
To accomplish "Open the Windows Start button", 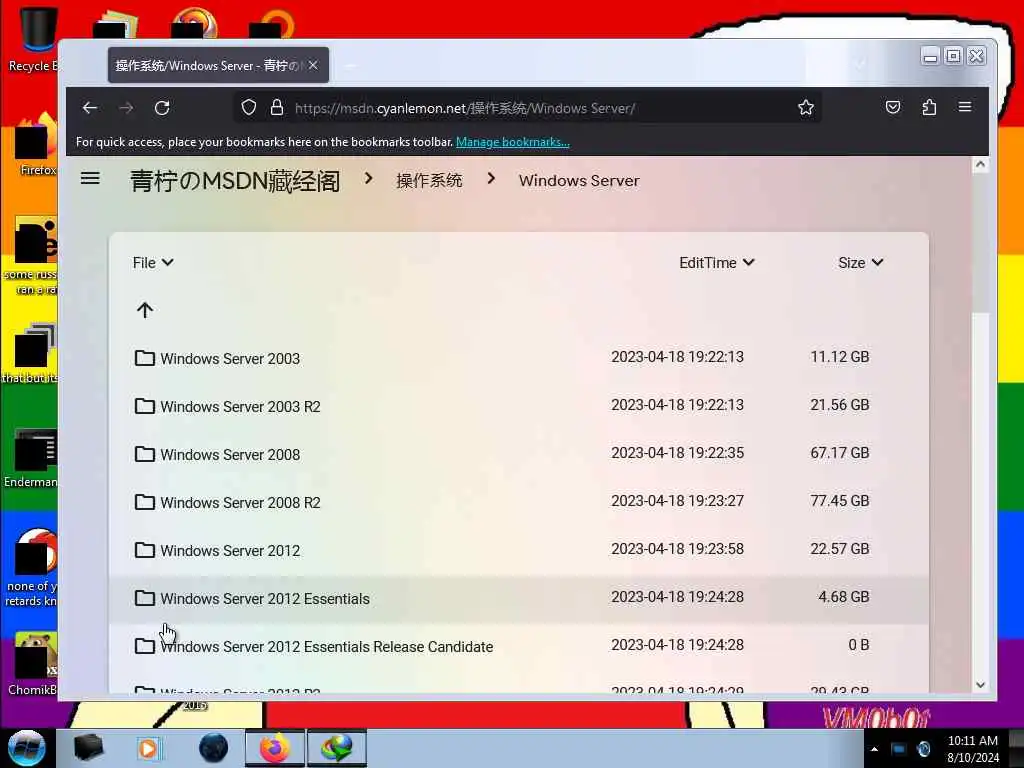I will 26,748.
